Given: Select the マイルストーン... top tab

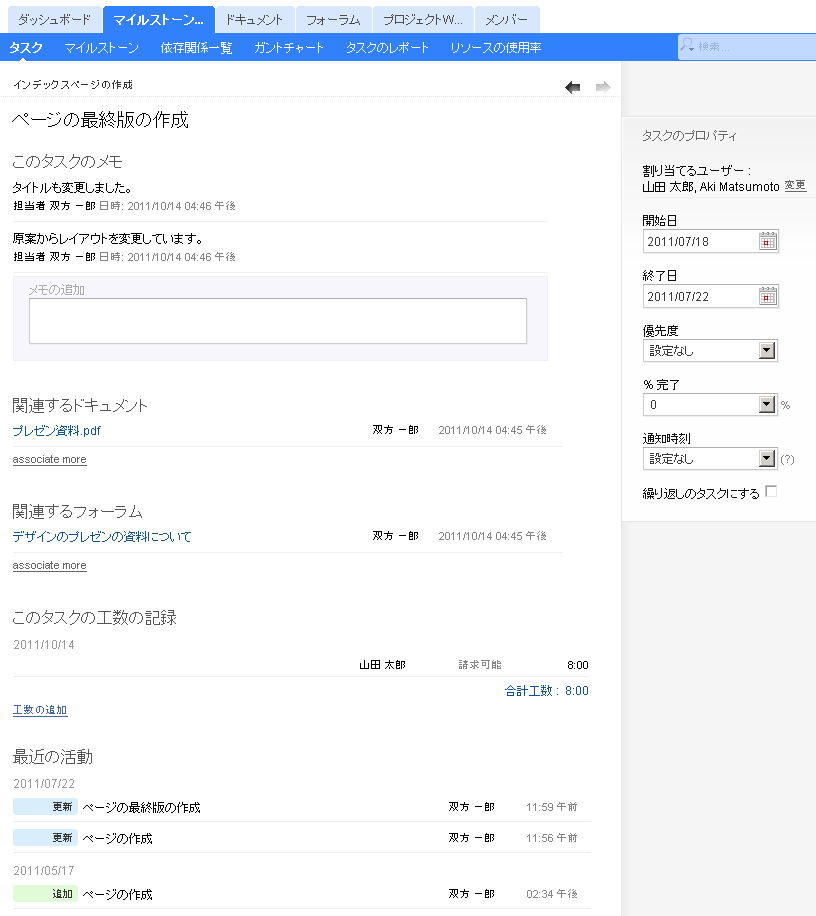Looking at the screenshot, I should (x=158, y=20).
